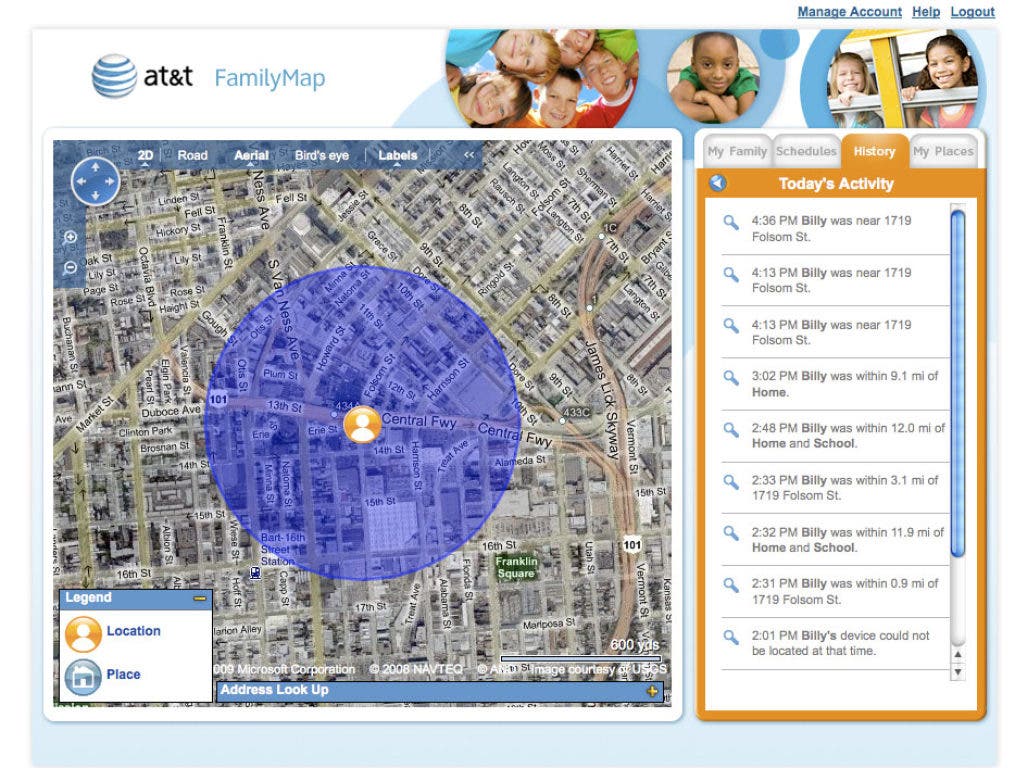Open the My Places tab
The width and height of the screenshot is (1015, 768).
[943, 152]
